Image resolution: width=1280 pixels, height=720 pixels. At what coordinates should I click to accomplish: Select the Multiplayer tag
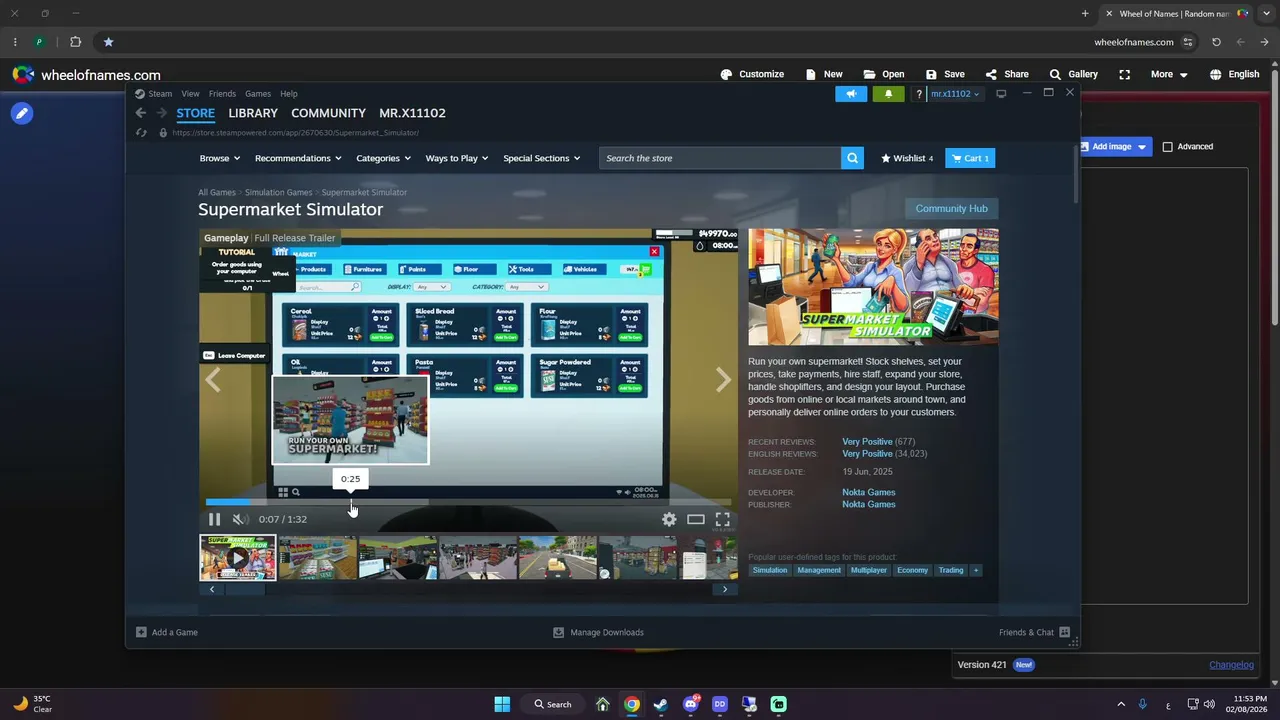(868, 570)
